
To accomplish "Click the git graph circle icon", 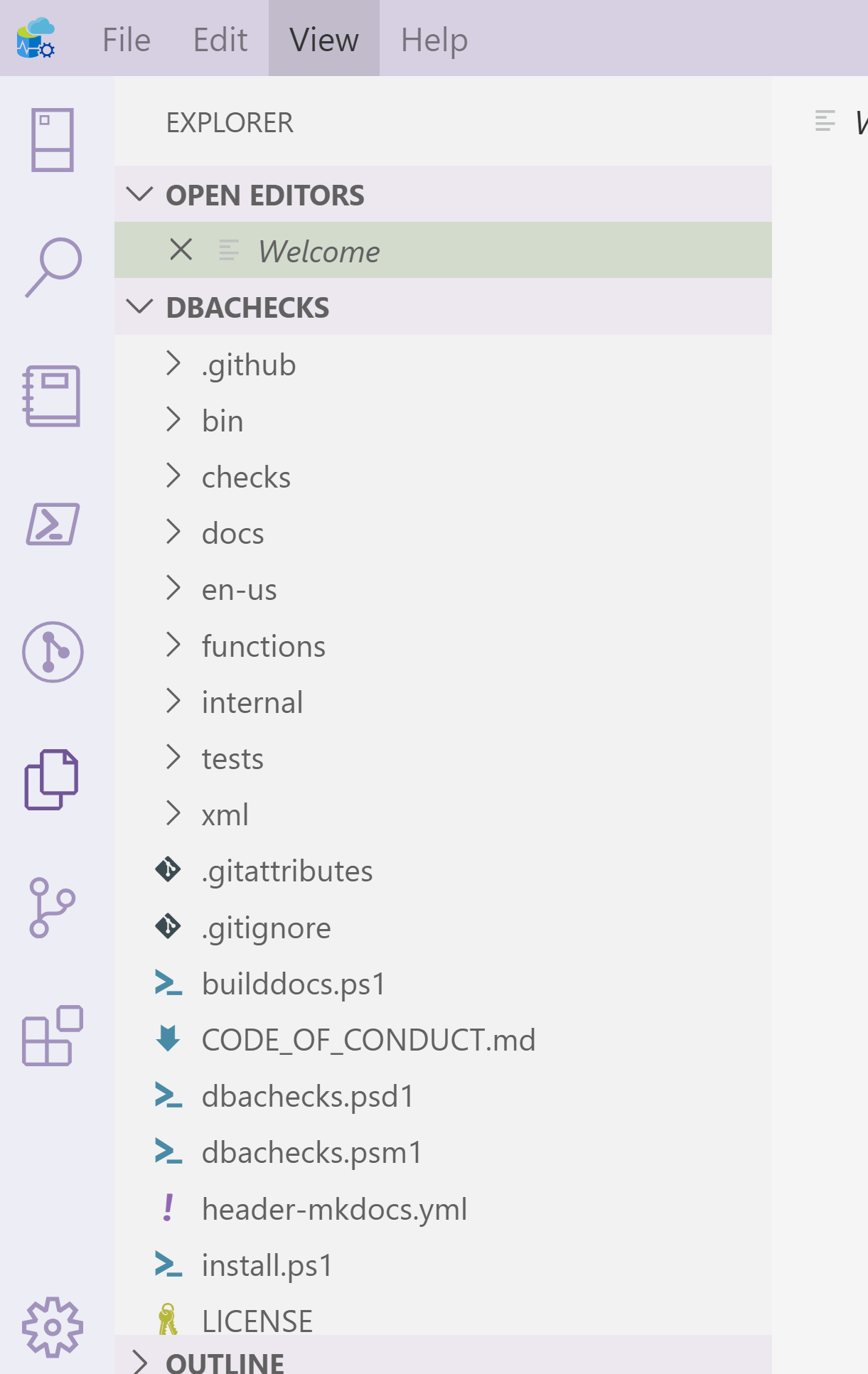I will click(x=53, y=652).
